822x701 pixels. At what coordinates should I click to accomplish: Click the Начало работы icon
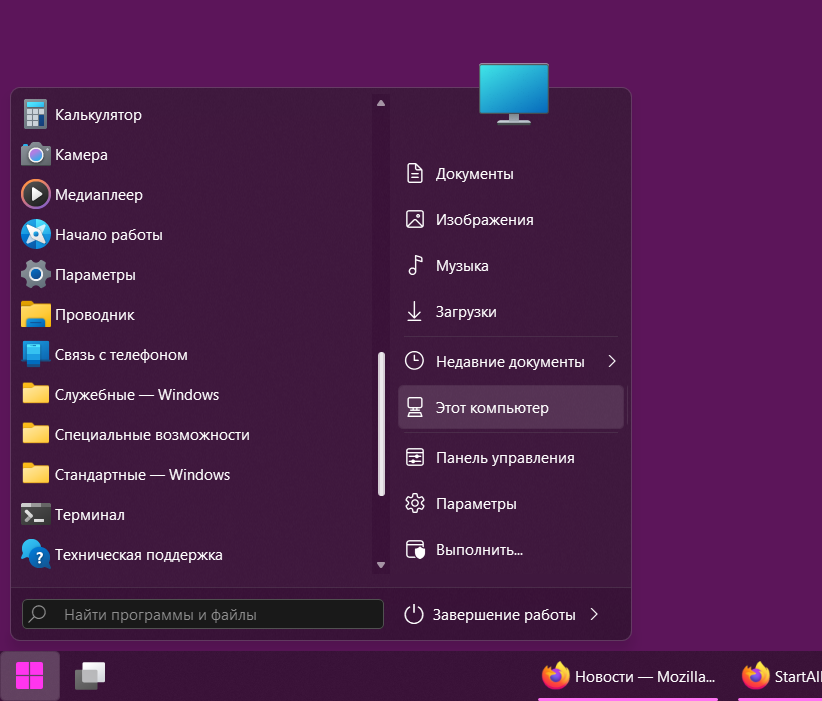(36, 234)
